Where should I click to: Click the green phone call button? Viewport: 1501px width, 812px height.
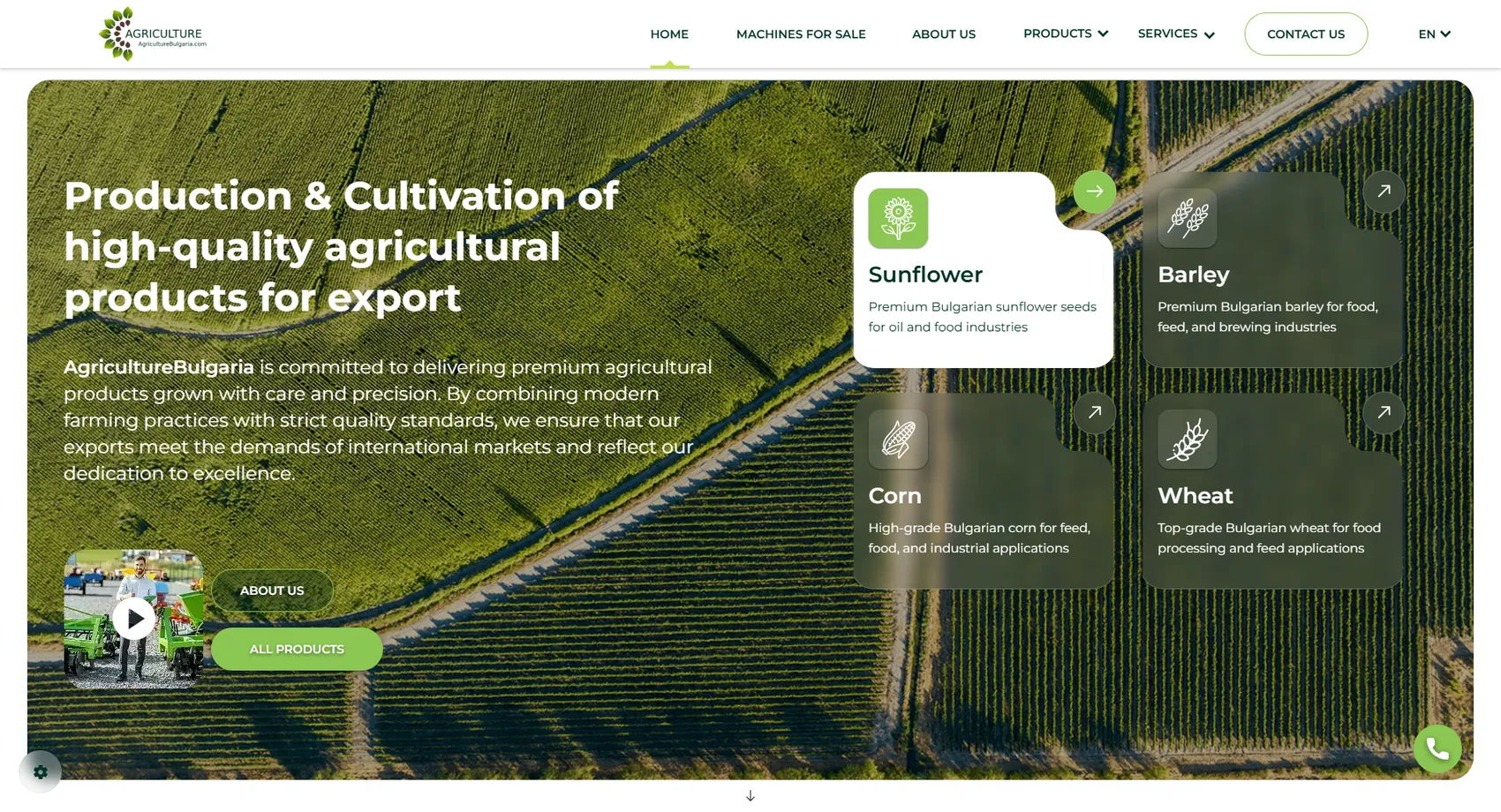[x=1437, y=748]
